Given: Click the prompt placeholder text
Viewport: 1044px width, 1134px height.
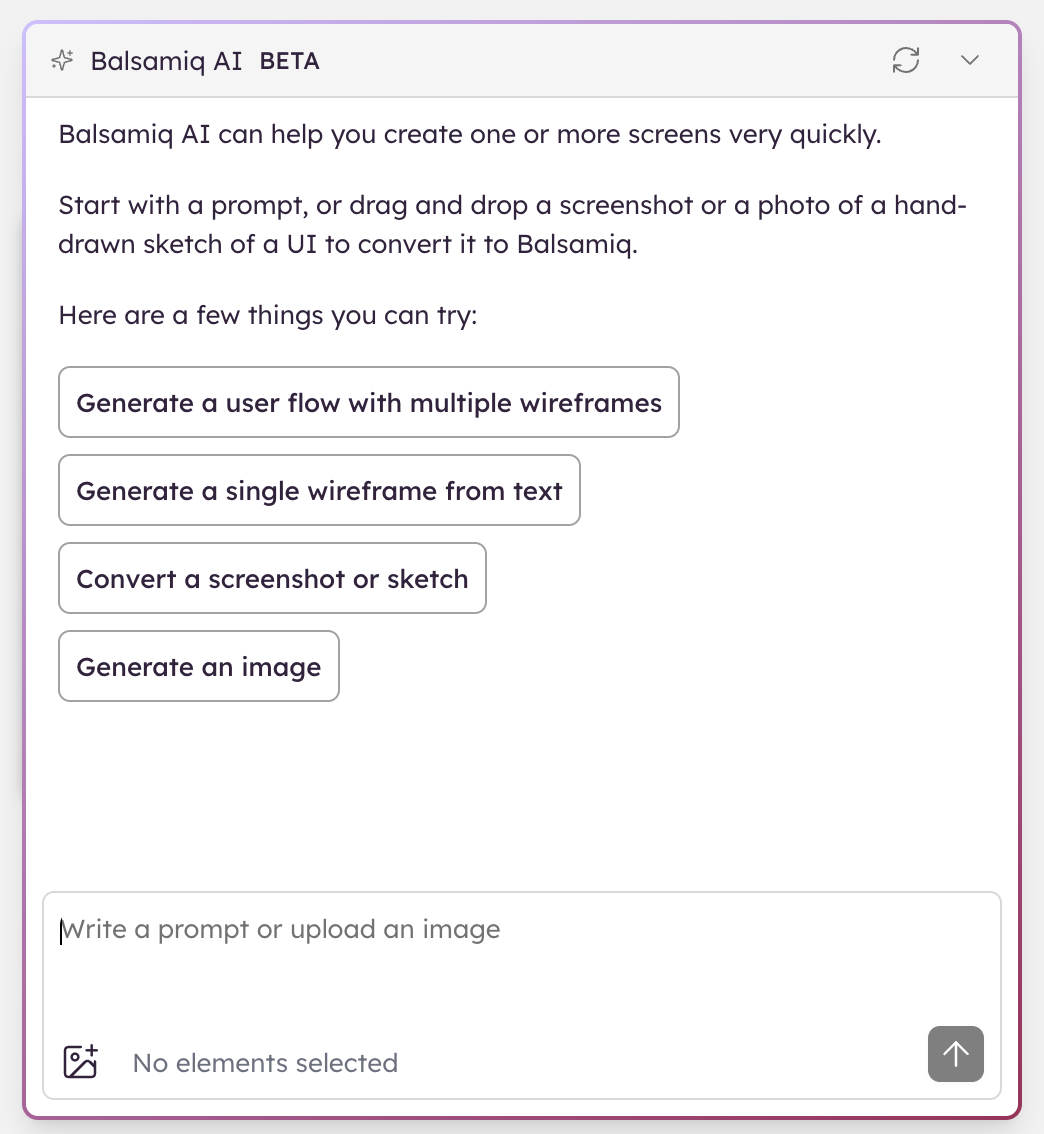Looking at the screenshot, I should (282, 930).
